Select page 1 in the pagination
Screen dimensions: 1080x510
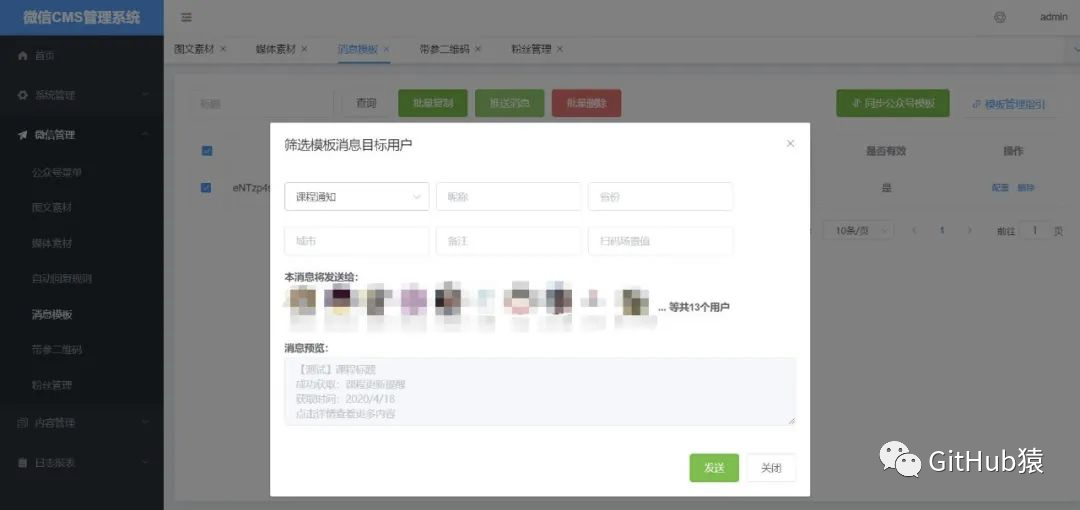[x=942, y=230]
